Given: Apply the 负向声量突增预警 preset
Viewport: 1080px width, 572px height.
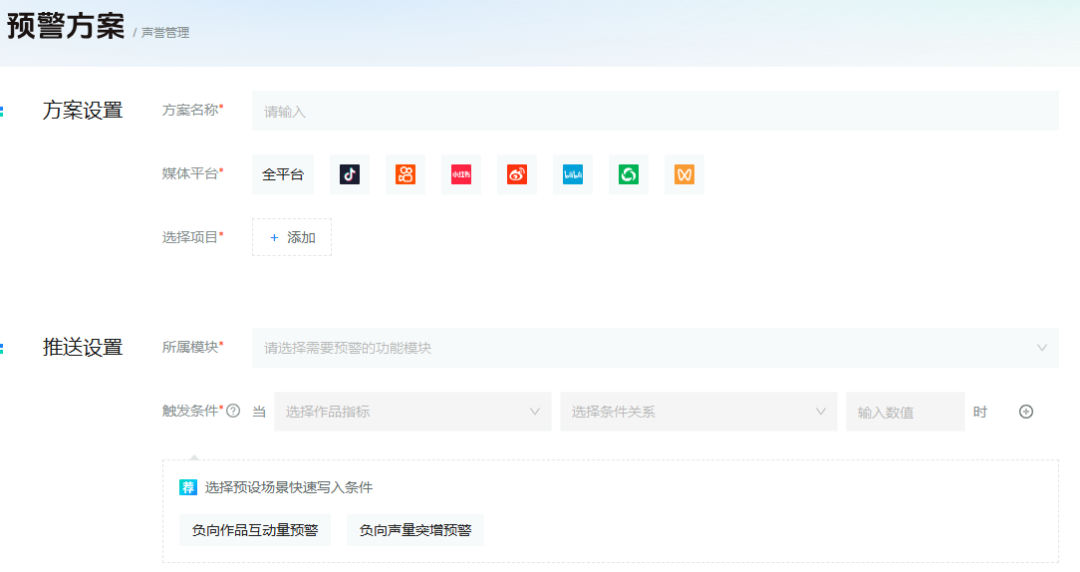Looking at the screenshot, I should point(415,530).
